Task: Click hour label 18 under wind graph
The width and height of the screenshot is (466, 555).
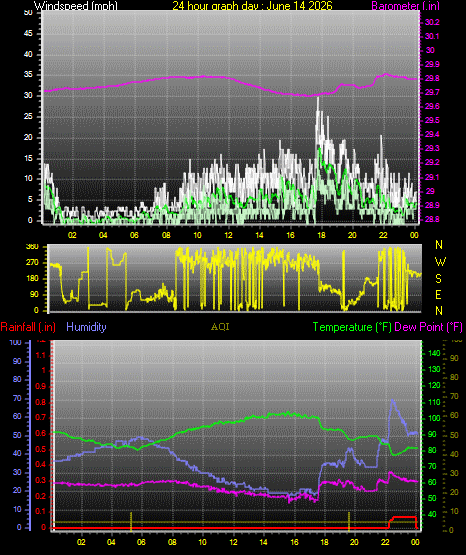Action: point(321,235)
